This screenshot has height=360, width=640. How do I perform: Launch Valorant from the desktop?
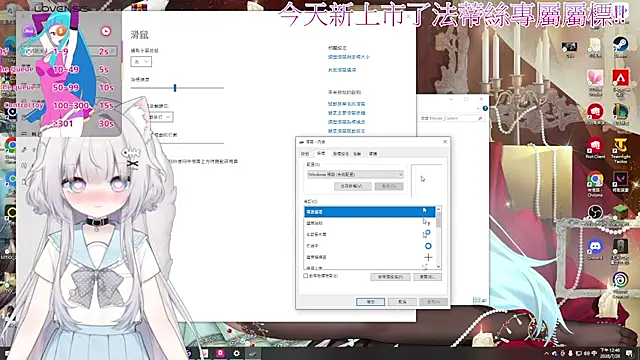(x=620, y=181)
